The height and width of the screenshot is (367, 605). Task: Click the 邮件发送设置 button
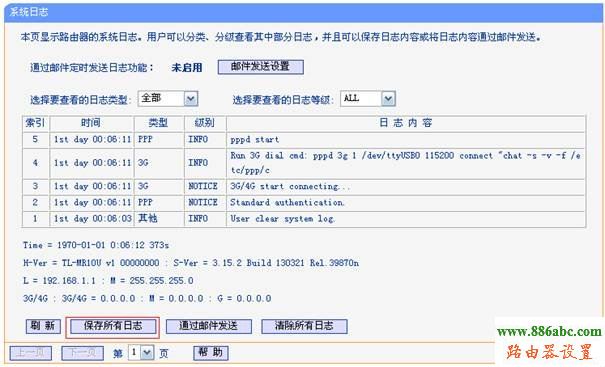(x=260, y=67)
